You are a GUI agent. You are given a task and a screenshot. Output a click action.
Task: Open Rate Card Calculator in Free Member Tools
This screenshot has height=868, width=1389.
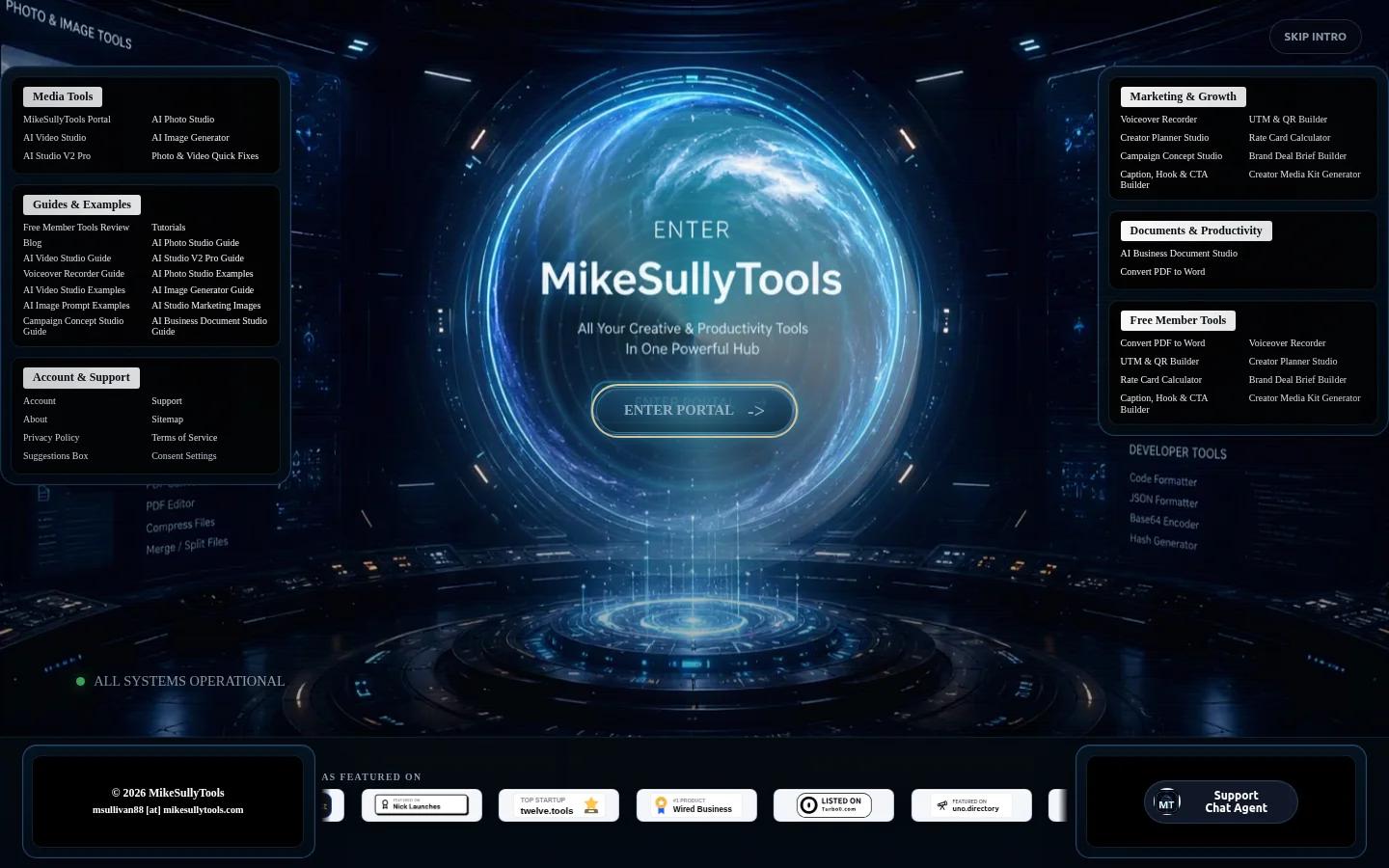click(x=1161, y=380)
